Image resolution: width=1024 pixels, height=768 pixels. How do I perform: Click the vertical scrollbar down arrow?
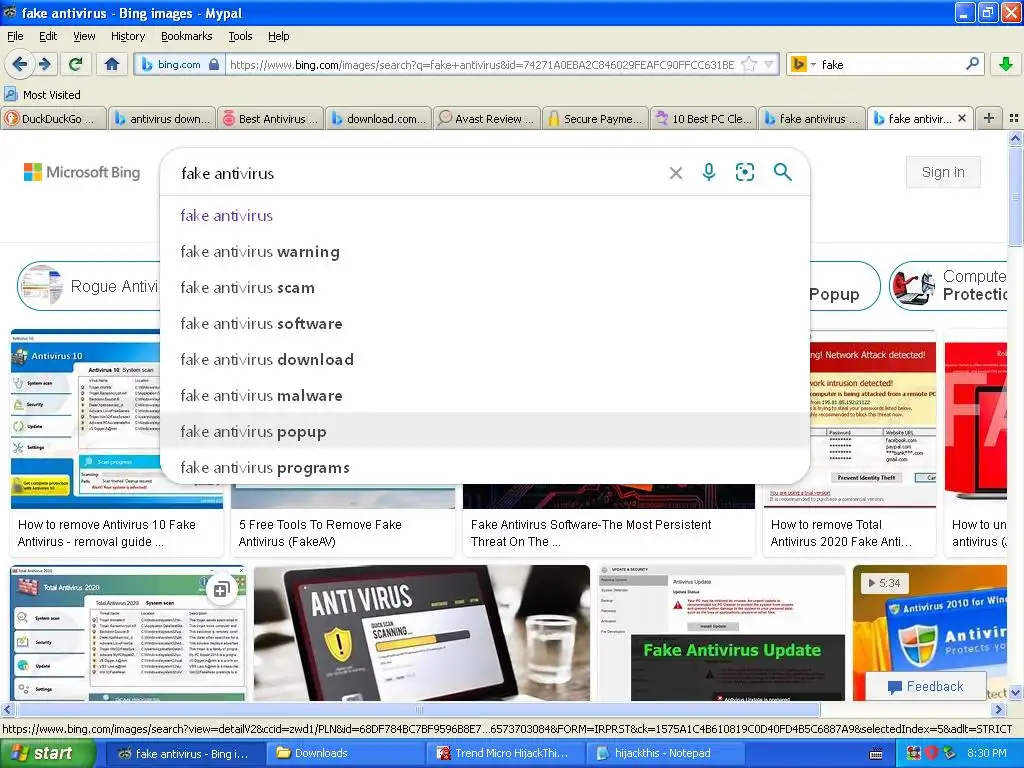[1015, 693]
